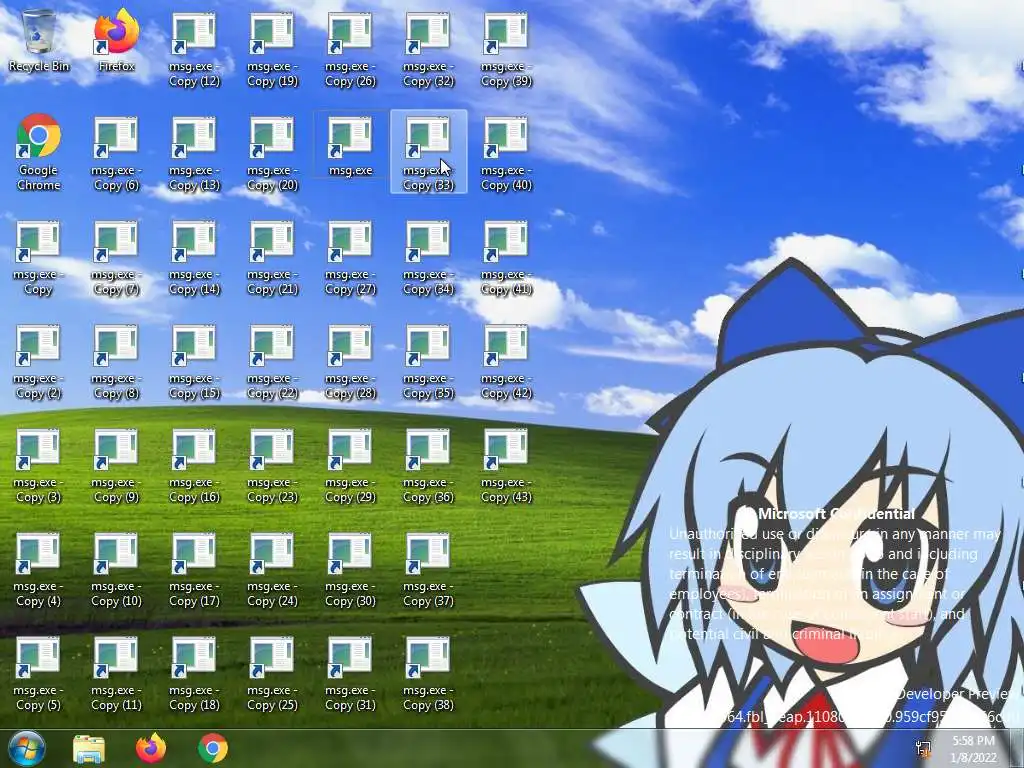Select msg.exe - Copy (35) shortcut
The height and width of the screenshot is (768, 1024).
pyautogui.click(x=428, y=361)
